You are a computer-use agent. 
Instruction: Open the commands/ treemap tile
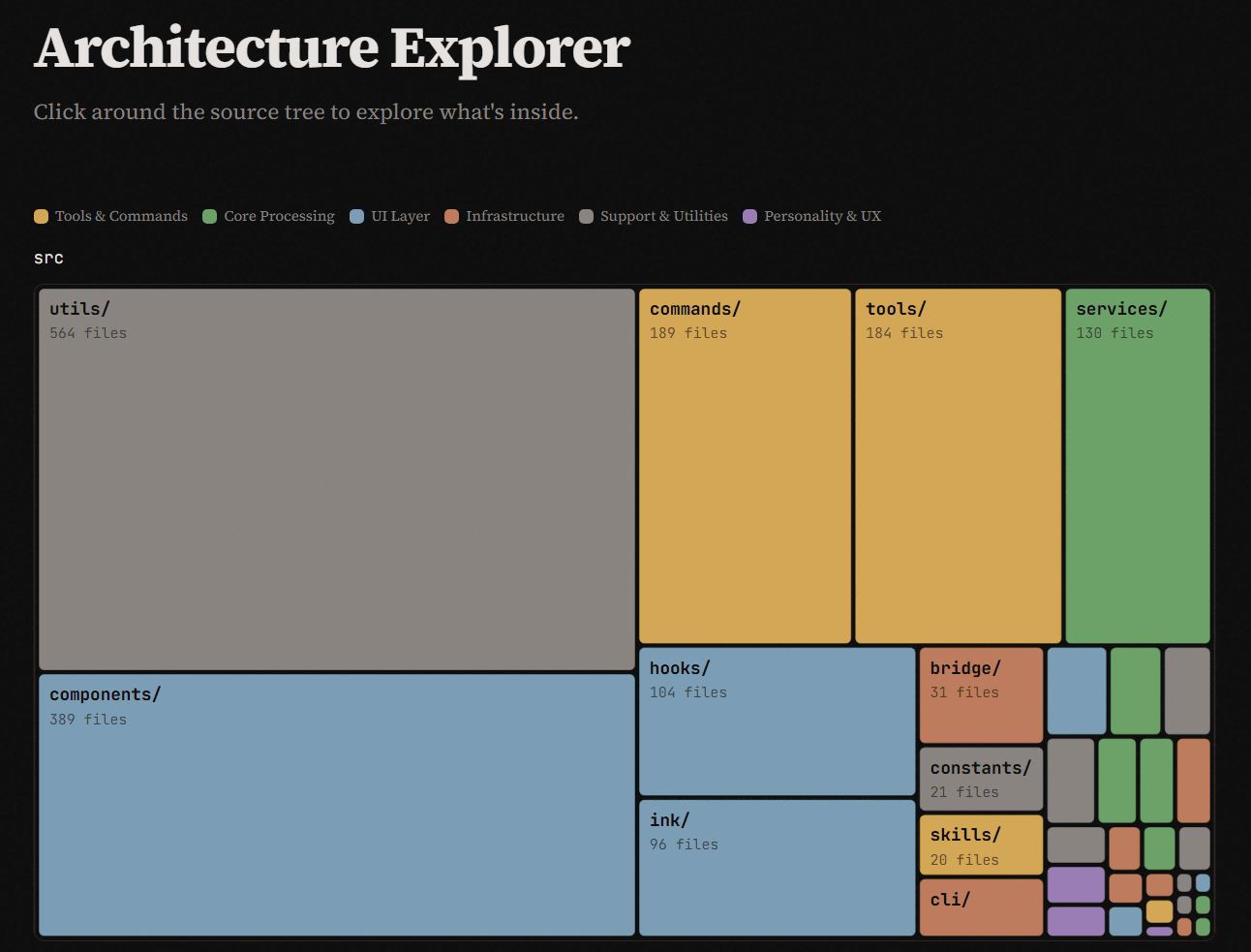745,466
